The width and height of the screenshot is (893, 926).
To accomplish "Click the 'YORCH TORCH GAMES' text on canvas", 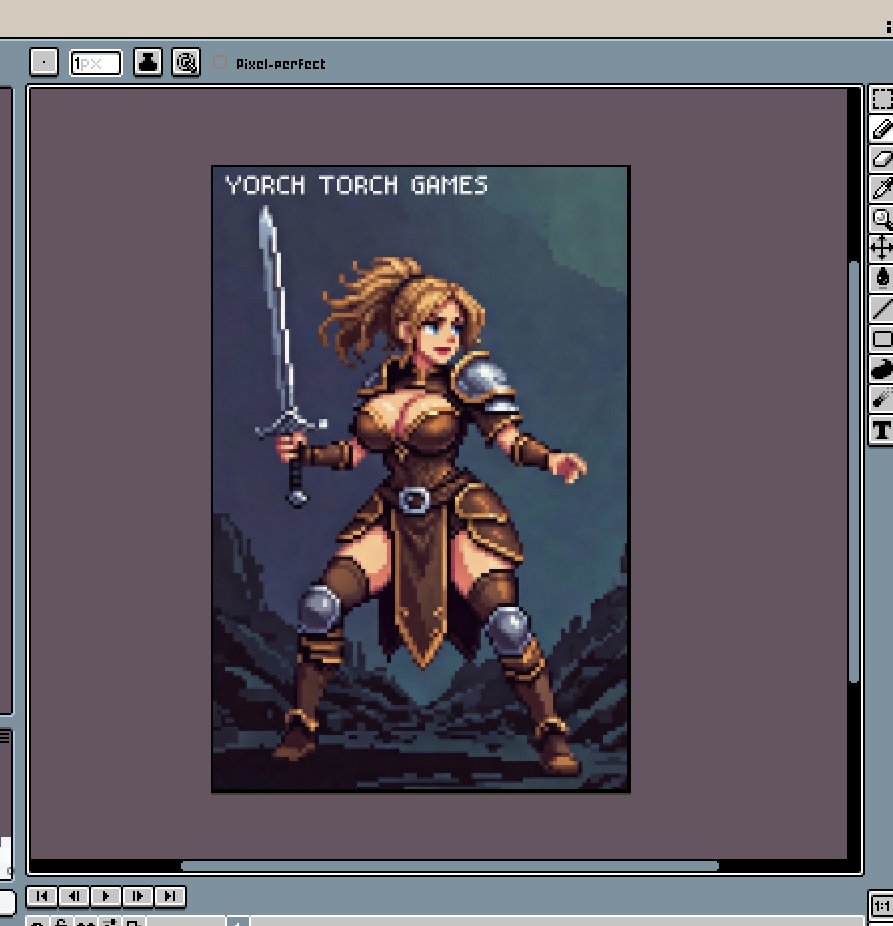I will (x=356, y=185).
